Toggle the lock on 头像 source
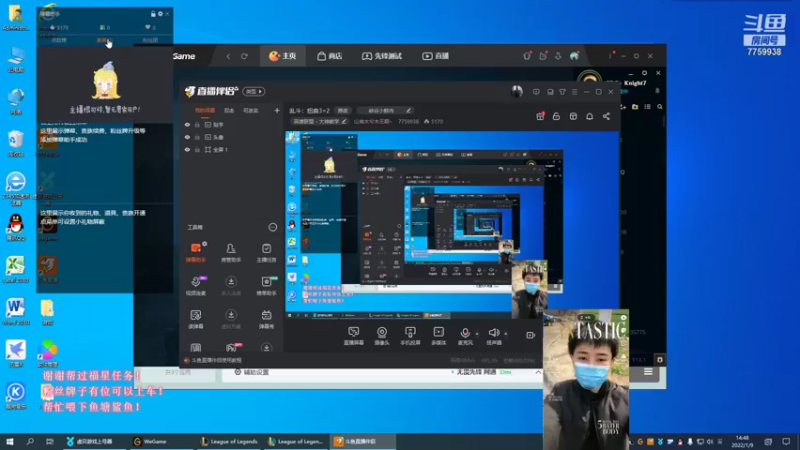The image size is (800, 450). [197, 137]
